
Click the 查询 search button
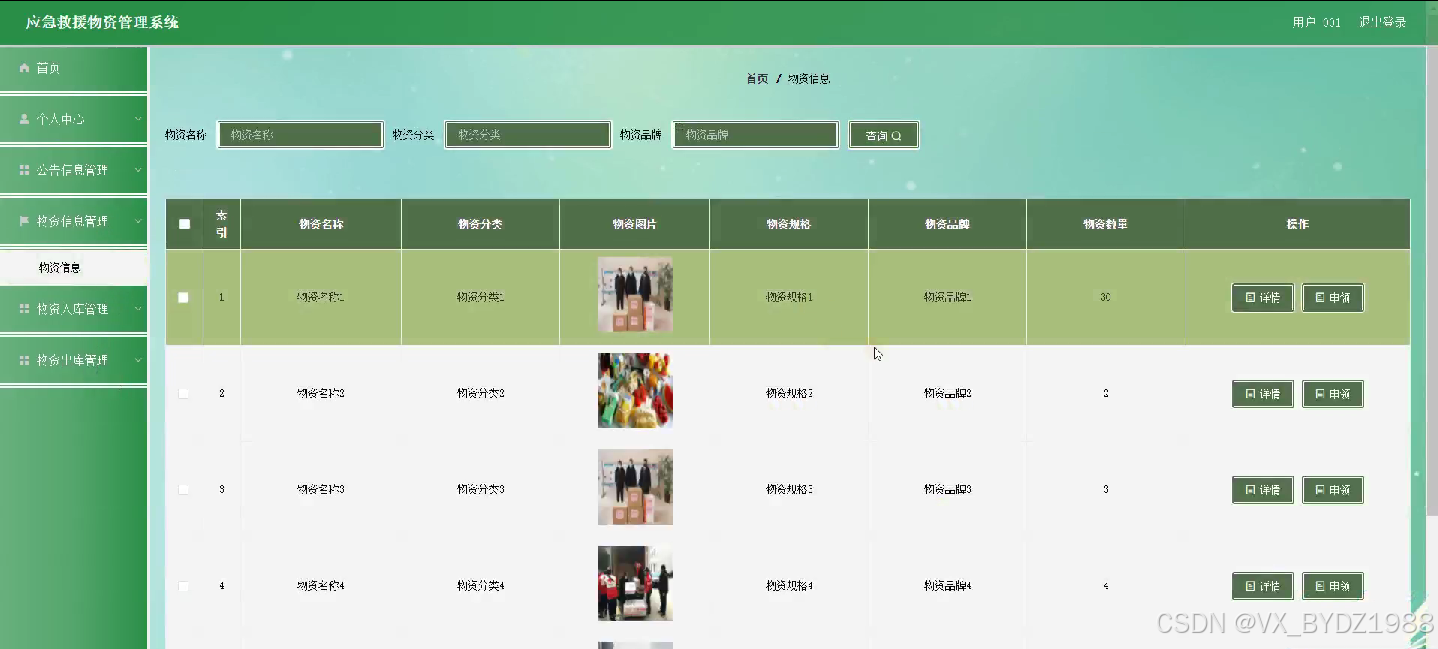884,135
